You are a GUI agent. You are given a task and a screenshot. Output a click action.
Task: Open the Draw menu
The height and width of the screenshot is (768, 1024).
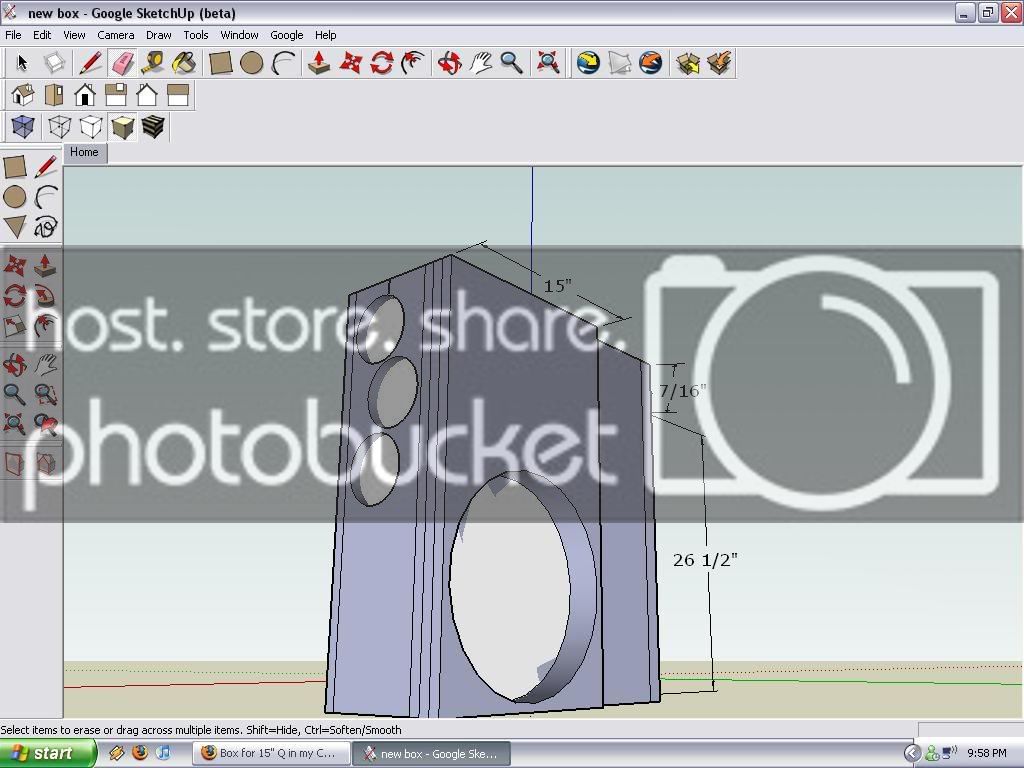[x=158, y=35]
